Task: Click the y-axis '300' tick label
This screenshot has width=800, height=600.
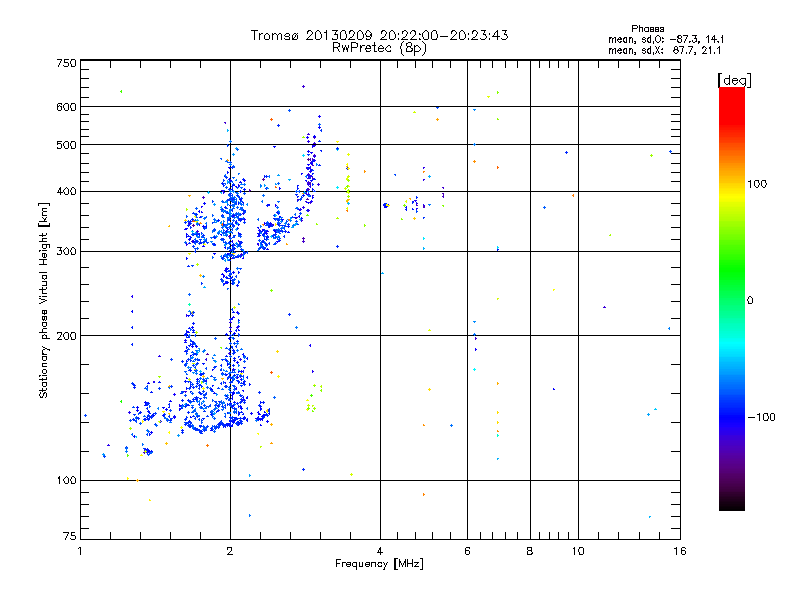Action: tap(66, 251)
